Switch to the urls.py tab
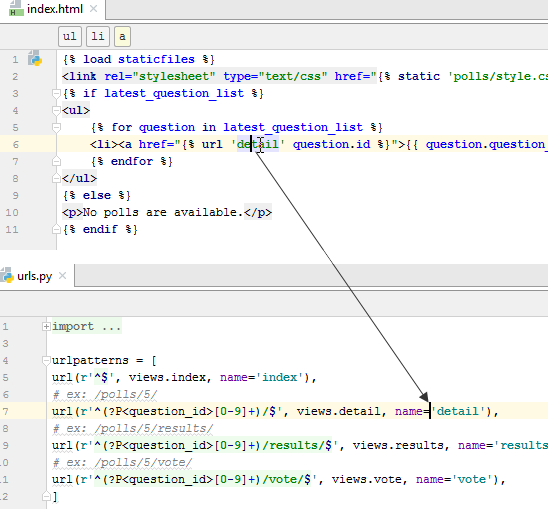 tap(34, 276)
